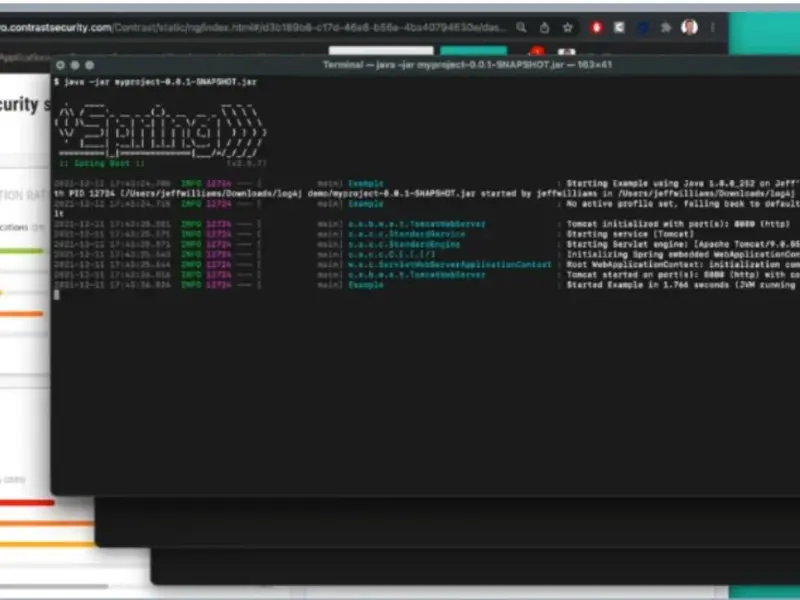The height and width of the screenshot is (600, 800).
Task: Click the 'Started Example in' log message
Action: (683, 285)
